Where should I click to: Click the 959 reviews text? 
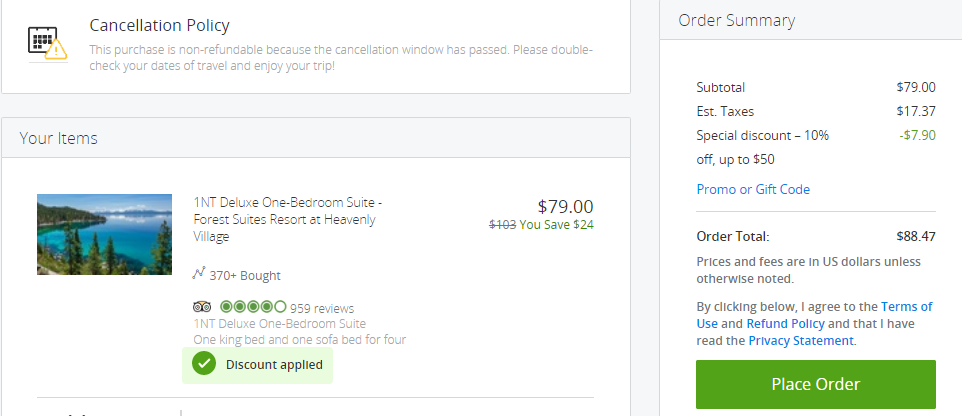[321, 308]
